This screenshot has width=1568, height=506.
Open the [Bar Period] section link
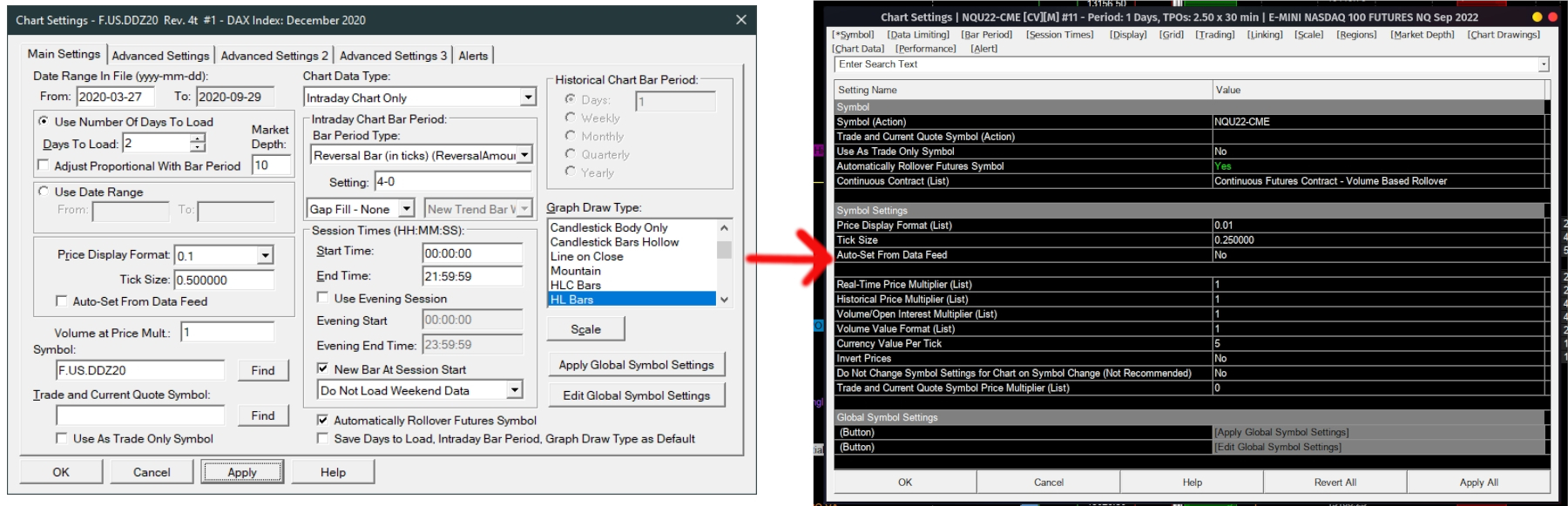click(x=986, y=35)
